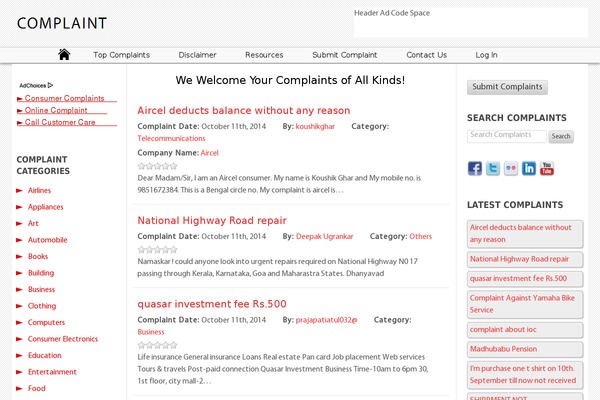The width and height of the screenshot is (600, 400).
Task: Open the Telecommunications category link
Action: click(171, 138)
